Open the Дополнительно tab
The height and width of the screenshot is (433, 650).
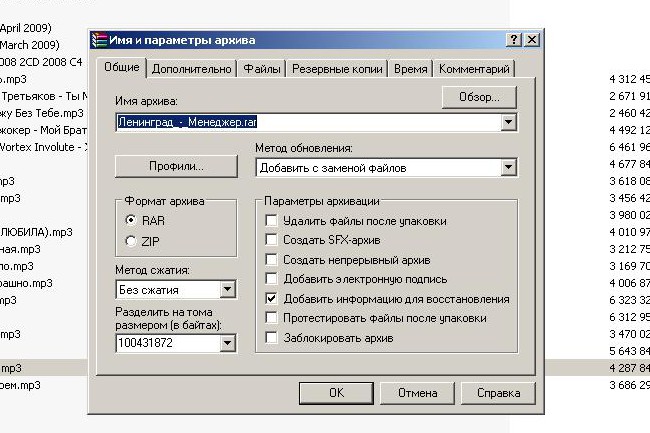click(192, 69)
